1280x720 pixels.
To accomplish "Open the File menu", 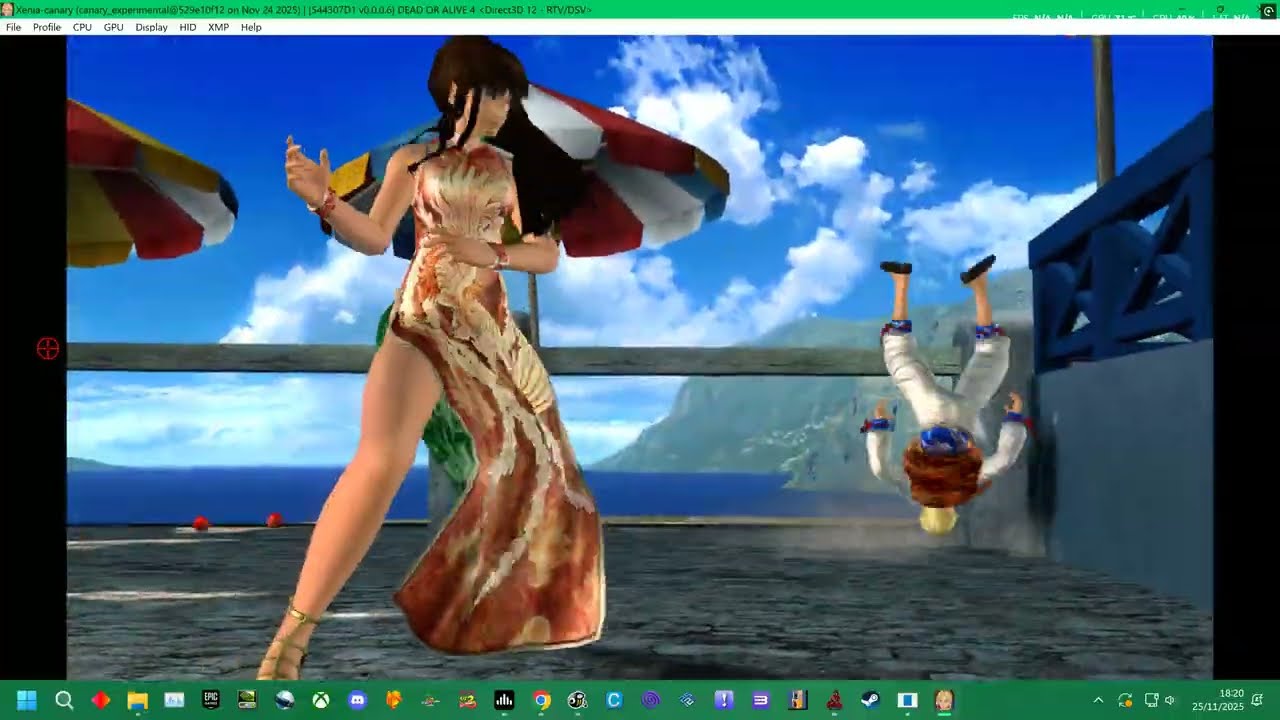I will (x=13, y=27).
